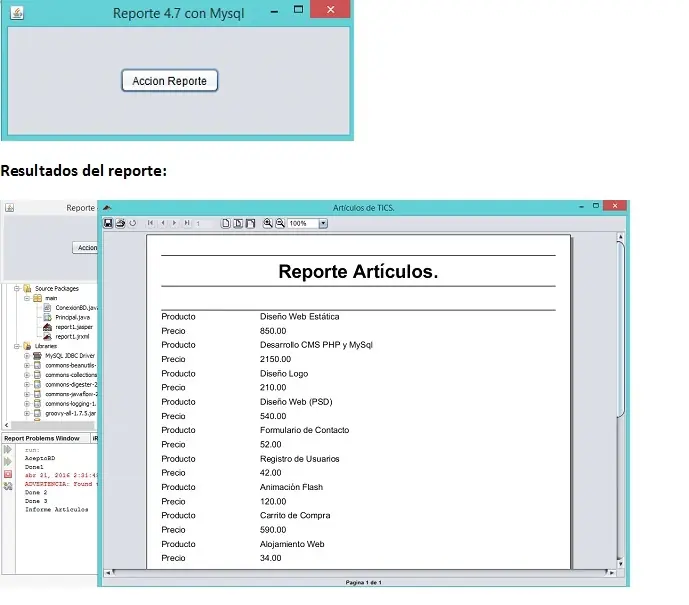Expand the MySQL JDBC Driver library node
689x605 pixels.
click(x=27, y=356)
